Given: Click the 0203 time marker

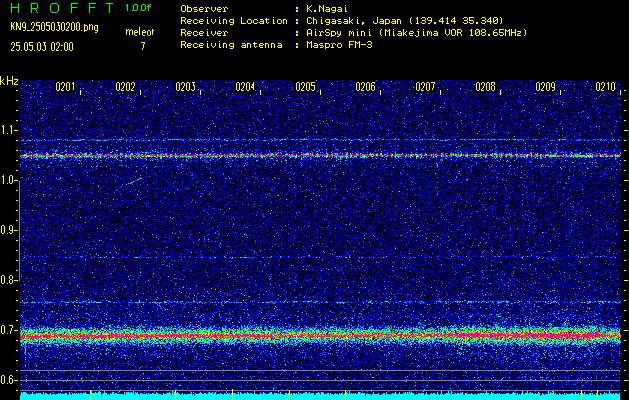Looking at the screenshot, I should coord(185,87).
